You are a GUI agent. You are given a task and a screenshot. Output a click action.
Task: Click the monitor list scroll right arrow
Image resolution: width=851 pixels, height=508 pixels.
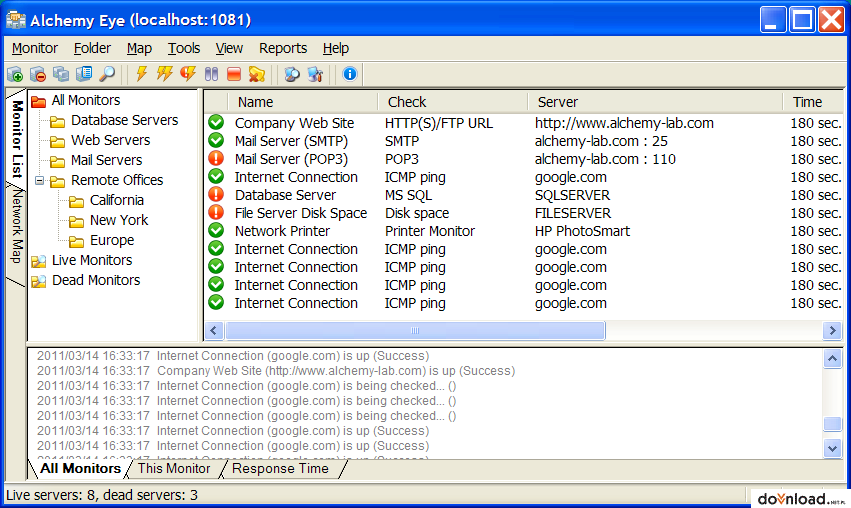pyautogui.click(x=833, y=331)
